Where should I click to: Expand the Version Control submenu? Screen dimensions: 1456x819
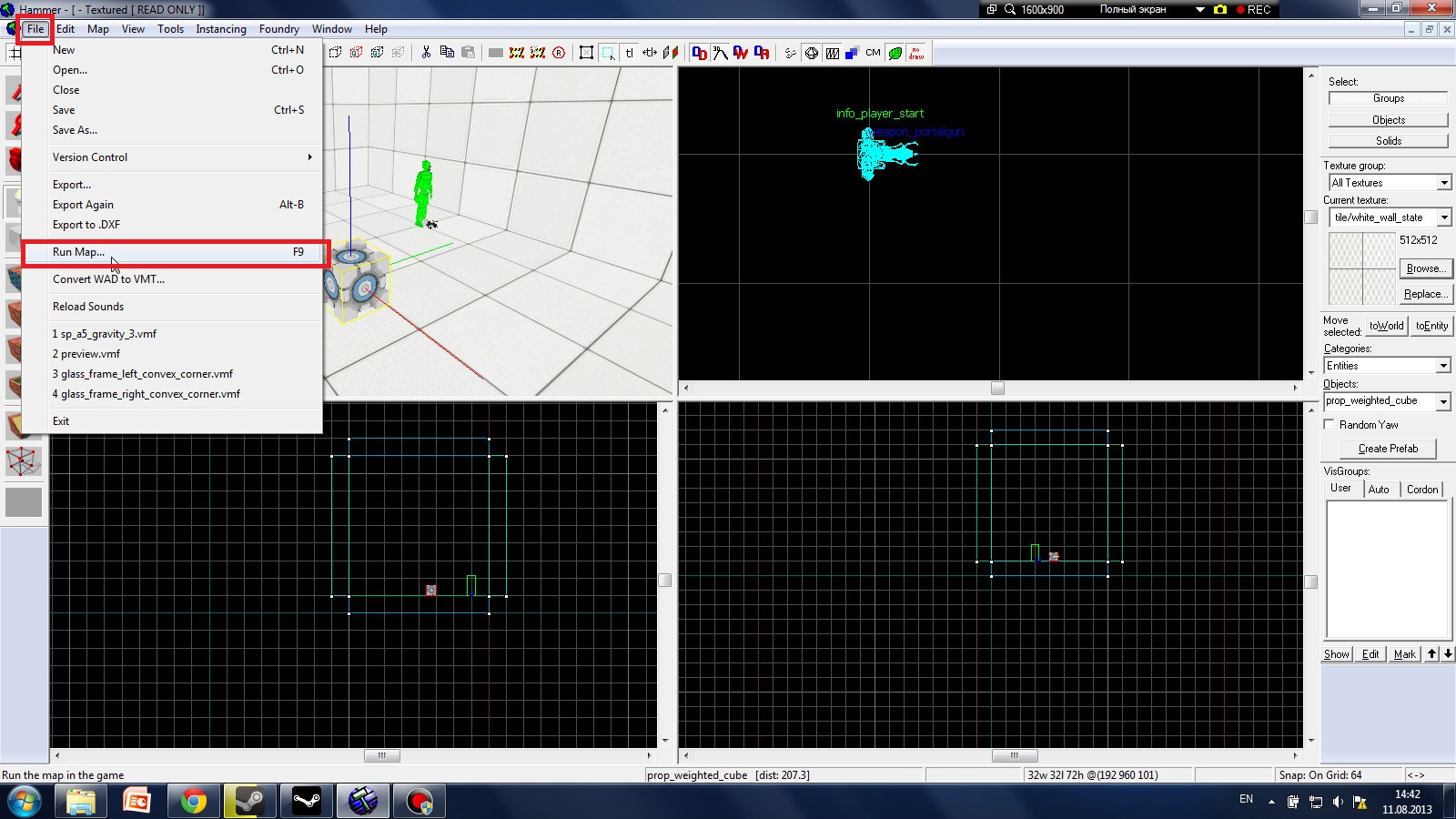(x=172, y=157)
